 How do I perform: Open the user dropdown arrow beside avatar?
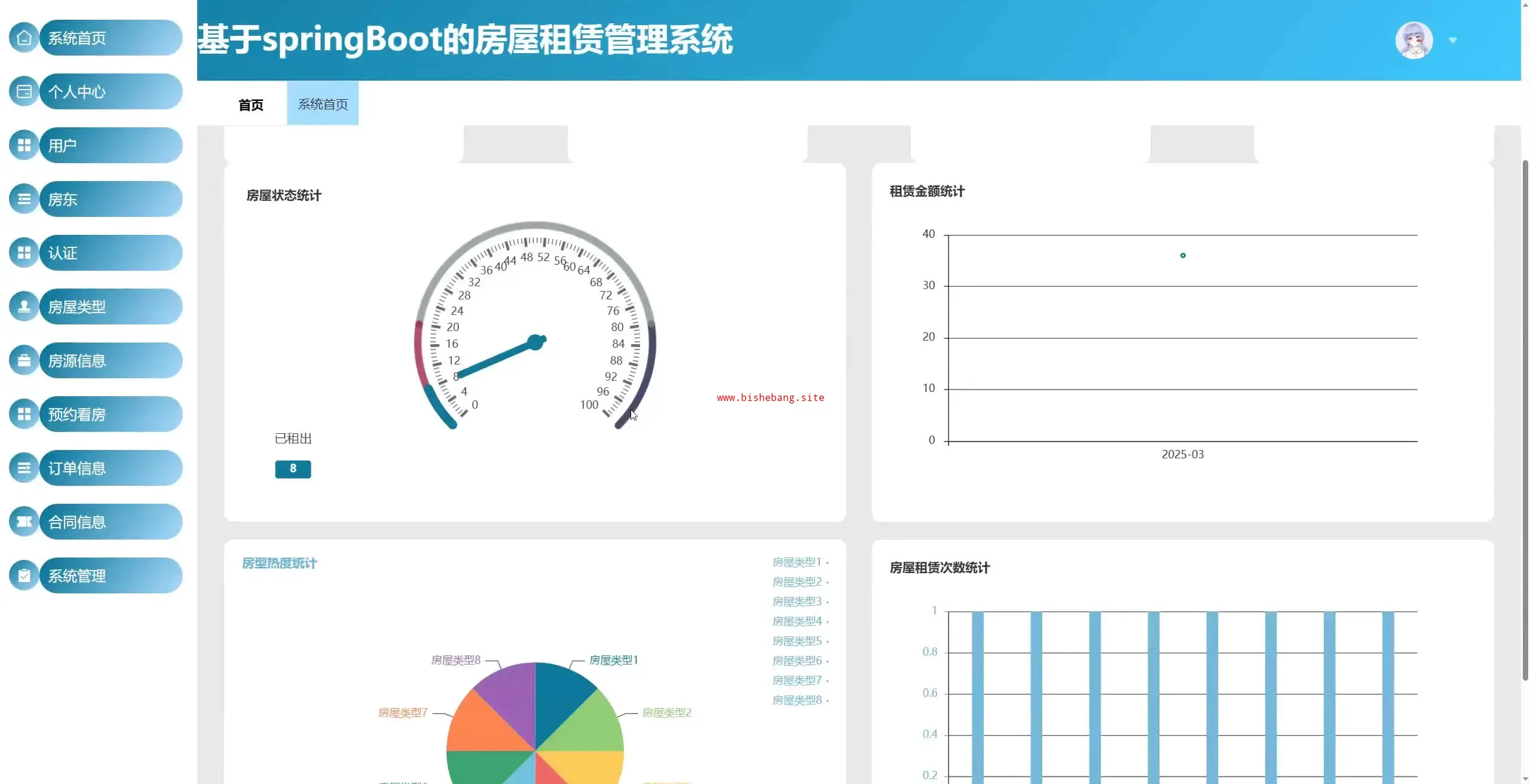click(1453, 41)
